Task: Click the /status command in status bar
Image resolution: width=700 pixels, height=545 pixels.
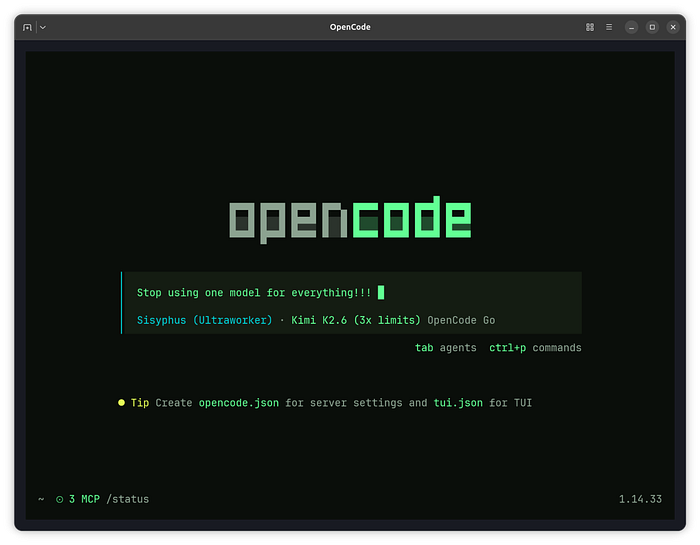Action: (128, 499)
